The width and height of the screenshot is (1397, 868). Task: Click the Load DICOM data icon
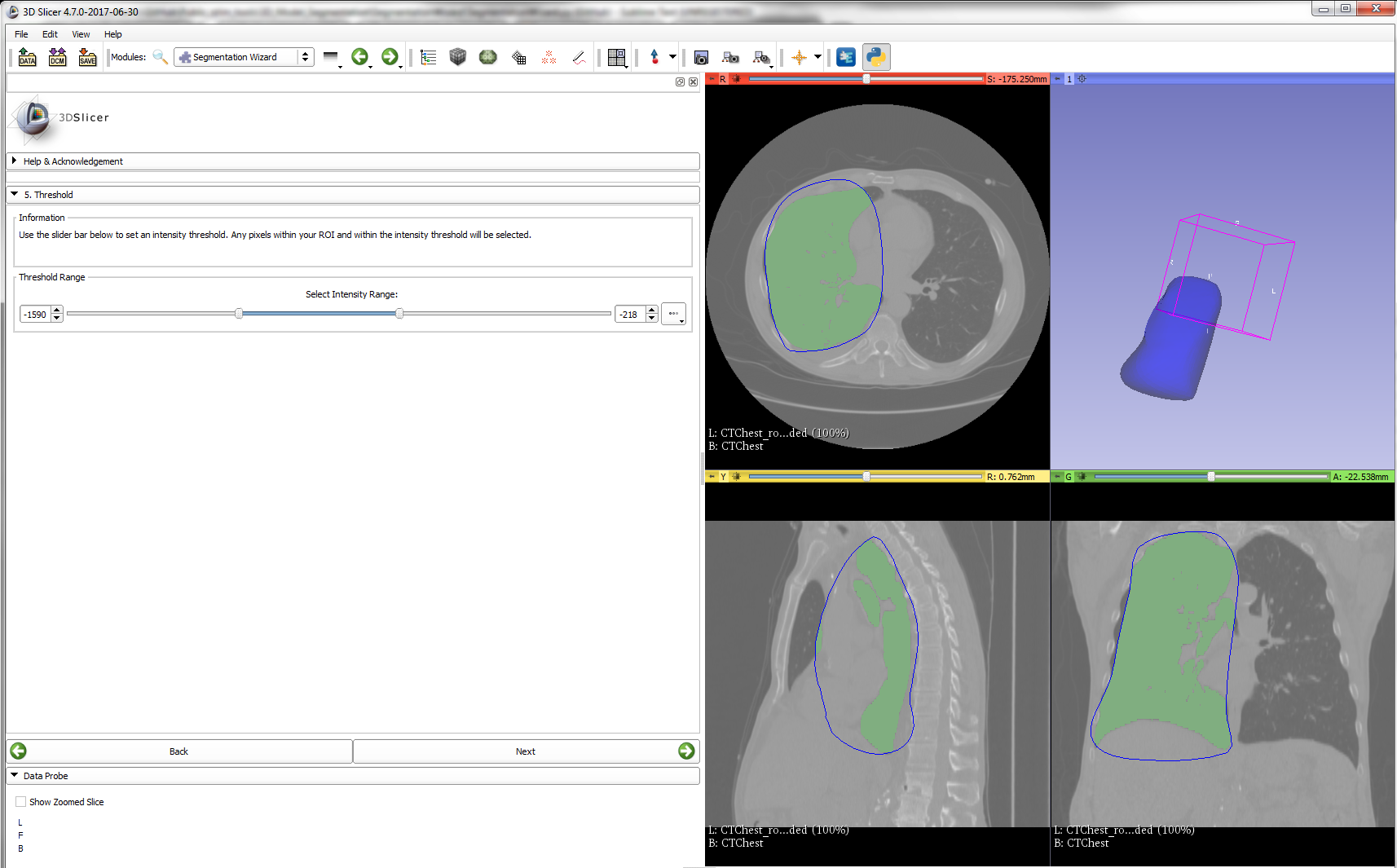(57, 57)
